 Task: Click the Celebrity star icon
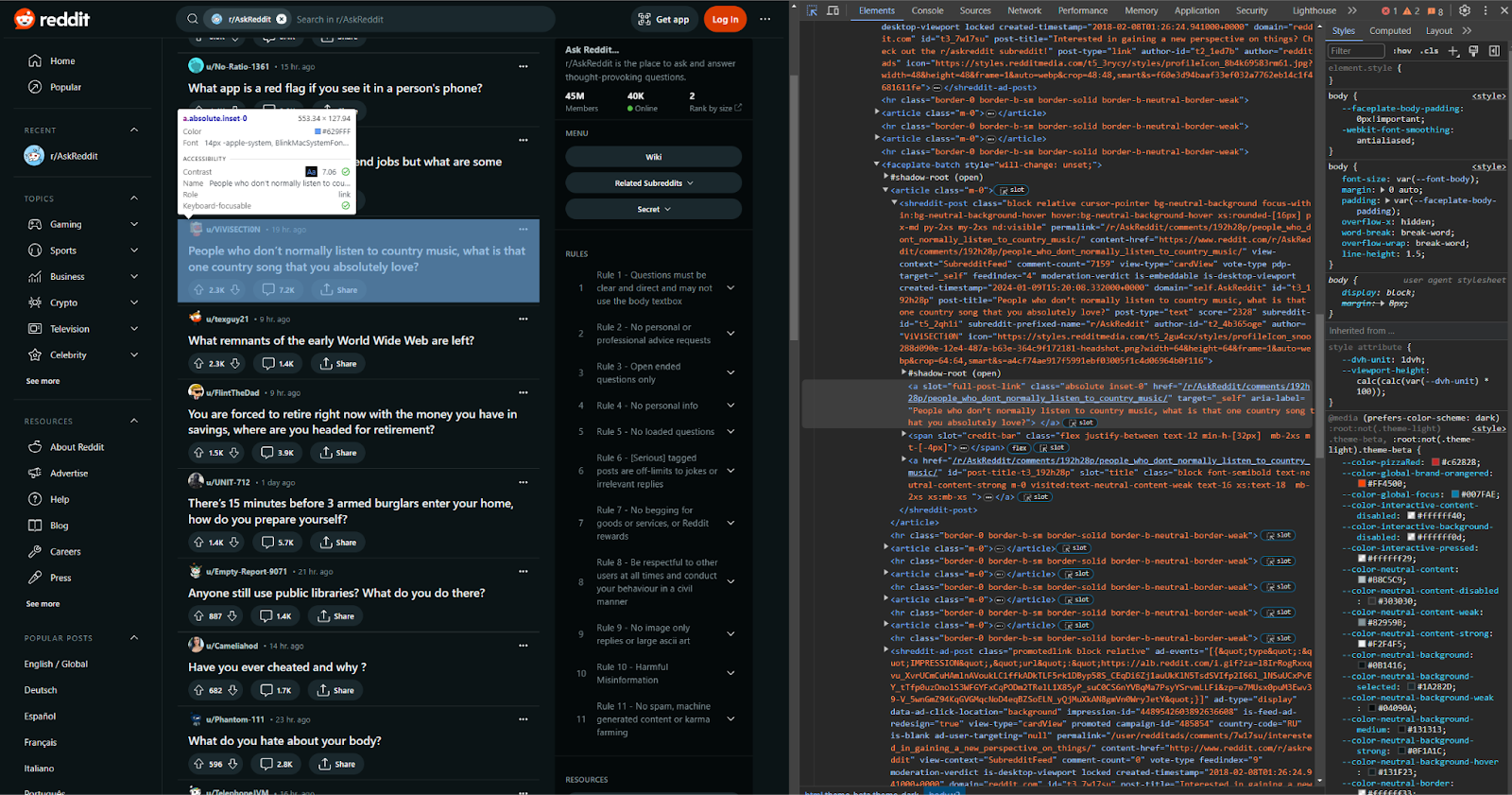point(35,355)
